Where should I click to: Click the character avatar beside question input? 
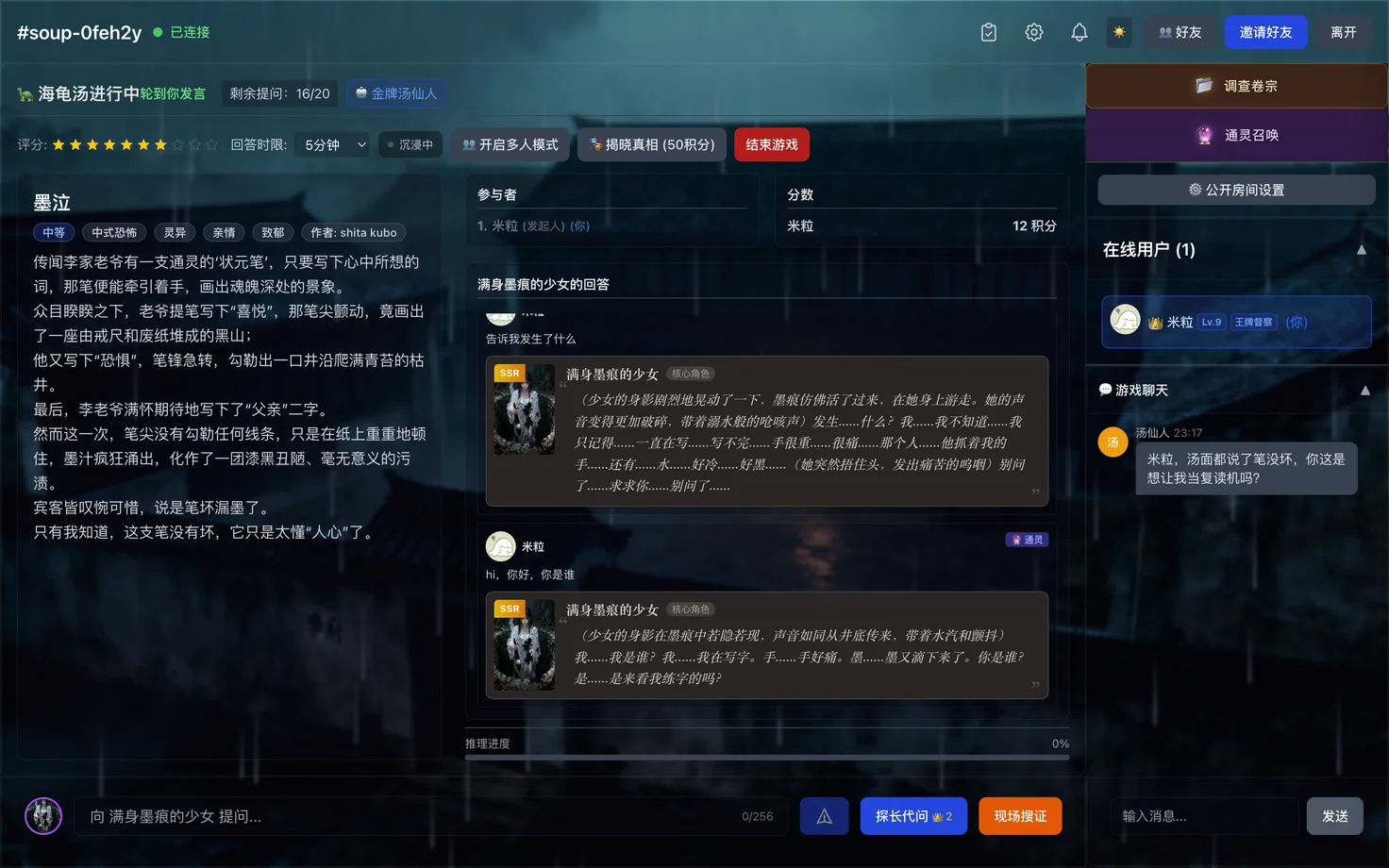point(43,816)
